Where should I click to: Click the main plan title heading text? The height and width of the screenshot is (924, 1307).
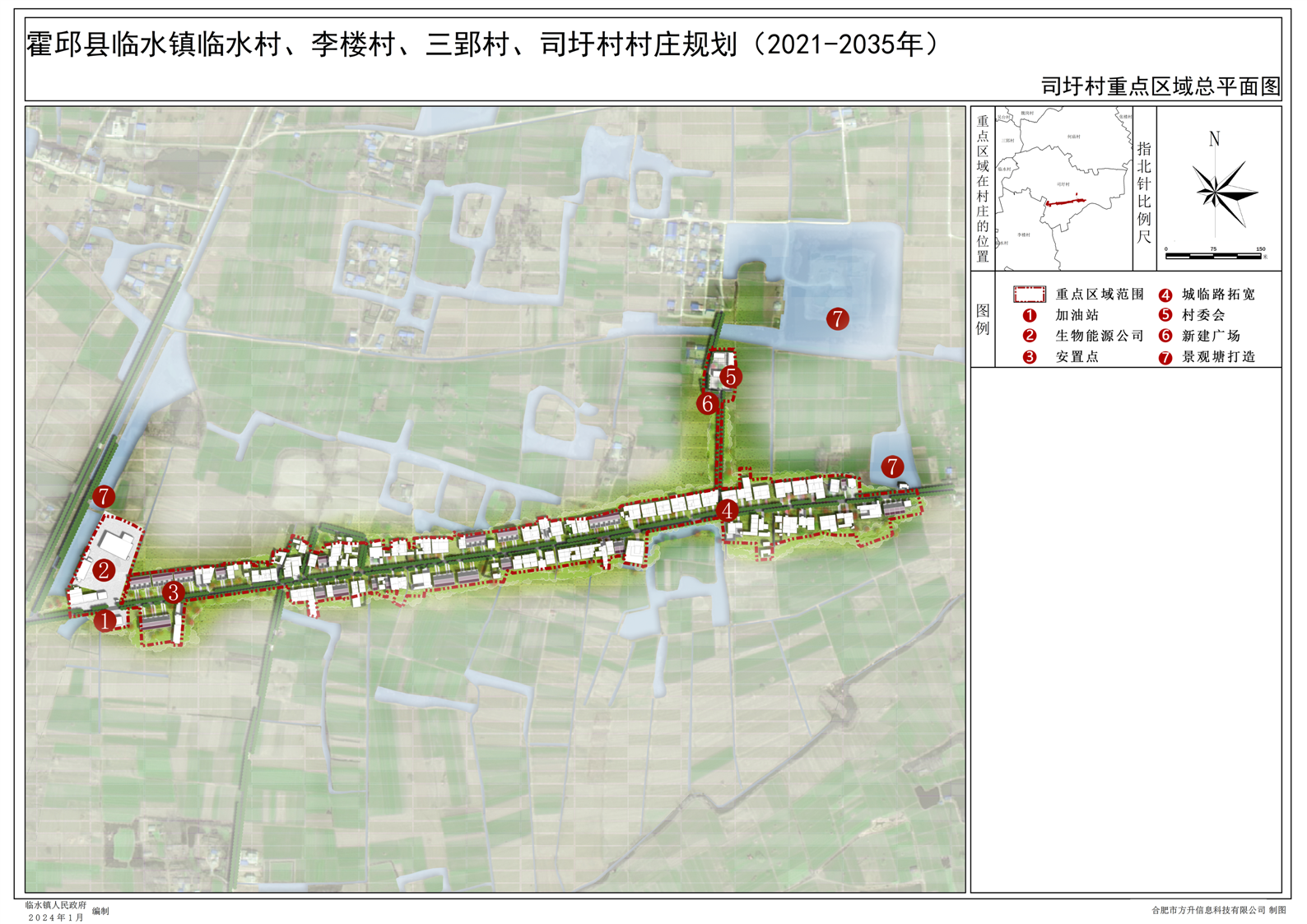tap(482, 44)
